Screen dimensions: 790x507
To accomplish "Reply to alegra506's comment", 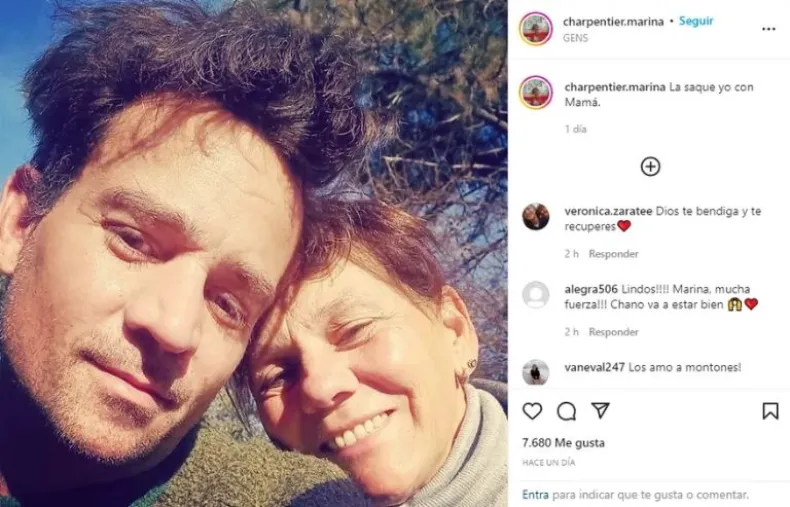I will (x=613, y=332).
